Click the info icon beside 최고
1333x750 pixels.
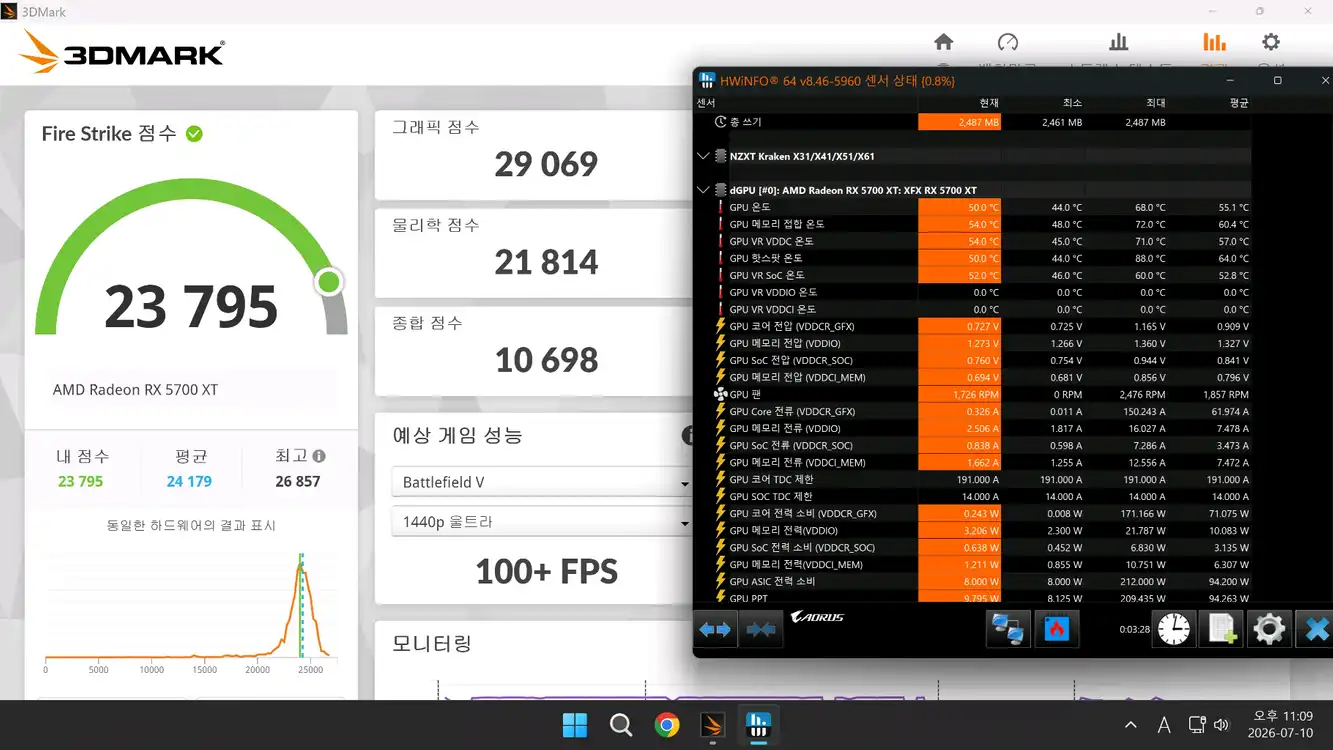[x=319, y=456]
